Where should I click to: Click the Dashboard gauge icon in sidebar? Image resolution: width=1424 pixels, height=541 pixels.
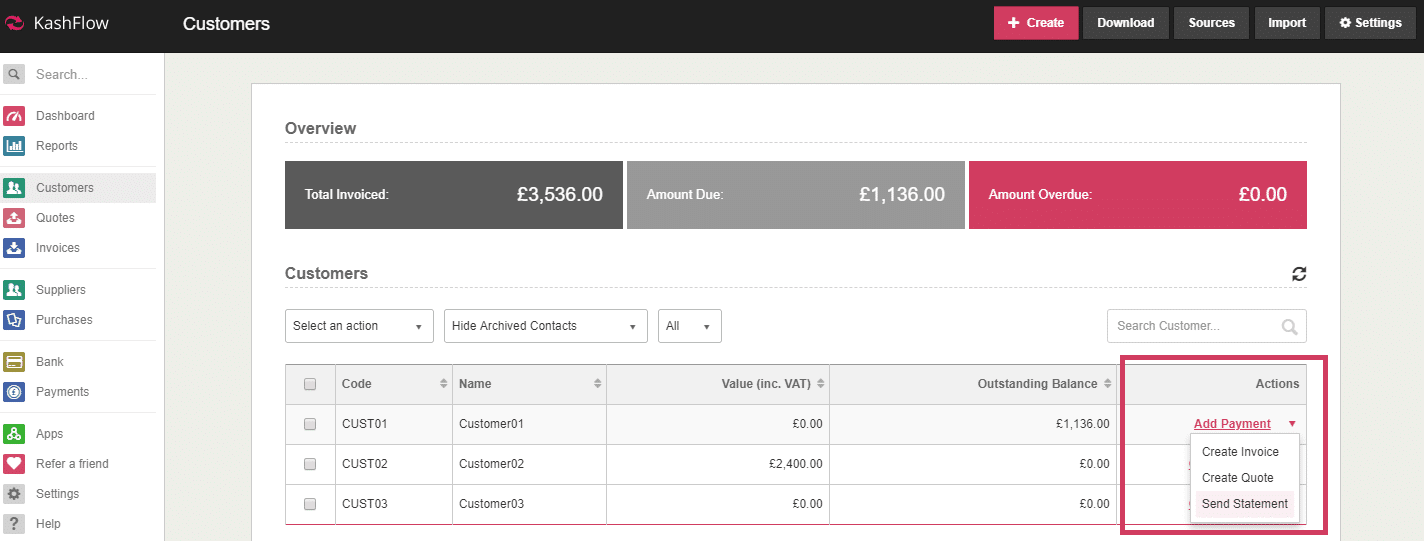pyautogui.click(x=14, y=116)
